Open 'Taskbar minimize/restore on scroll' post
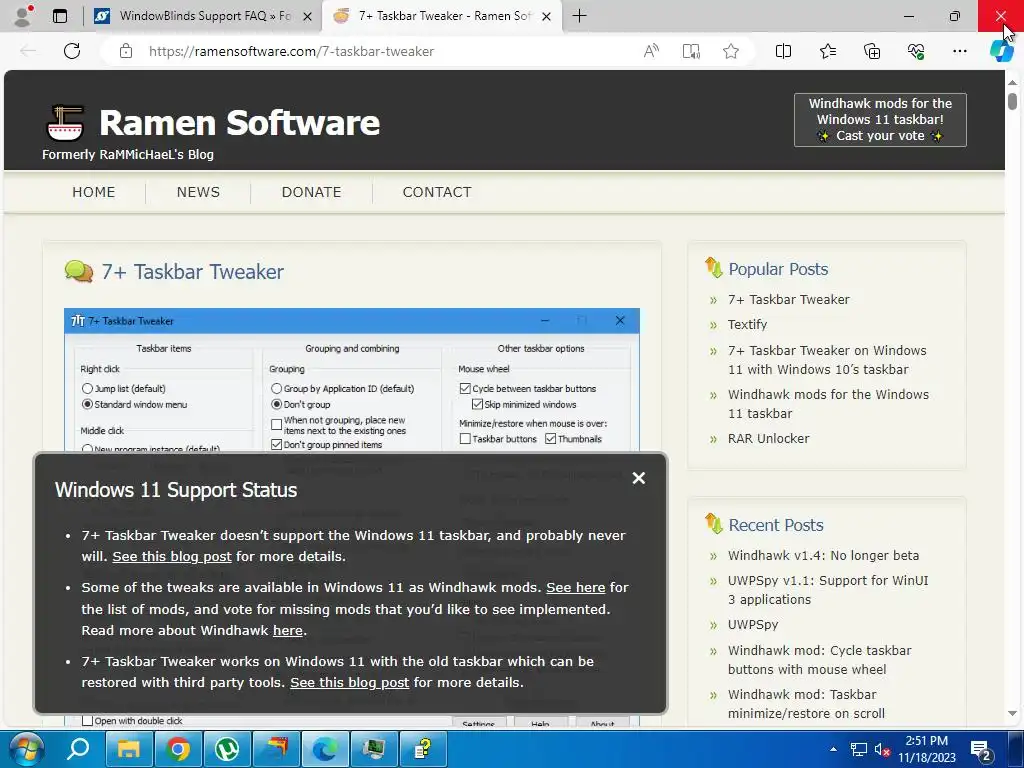The image size is (1024, 768). click(807, 703)
